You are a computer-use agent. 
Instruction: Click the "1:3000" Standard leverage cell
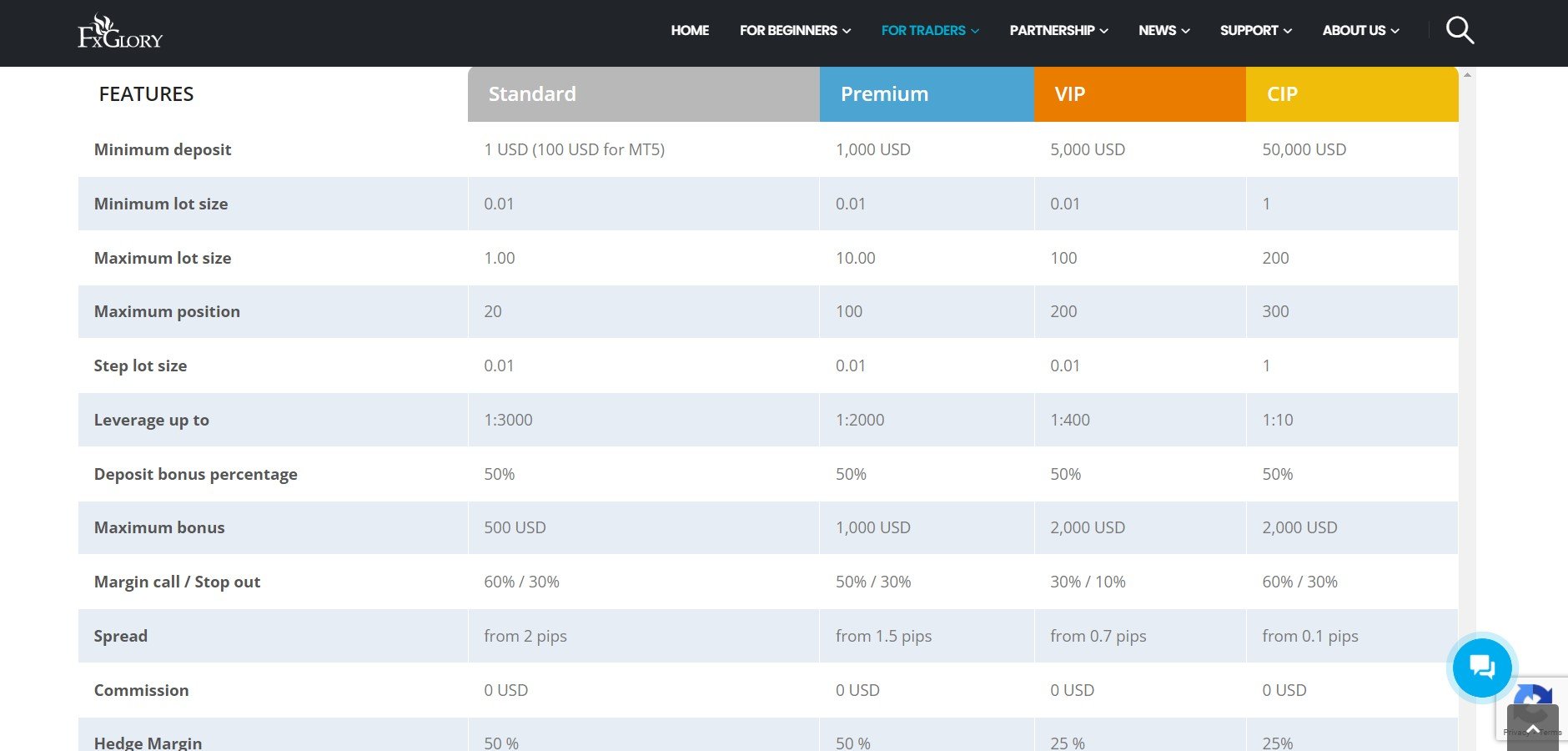coord(508,420)
